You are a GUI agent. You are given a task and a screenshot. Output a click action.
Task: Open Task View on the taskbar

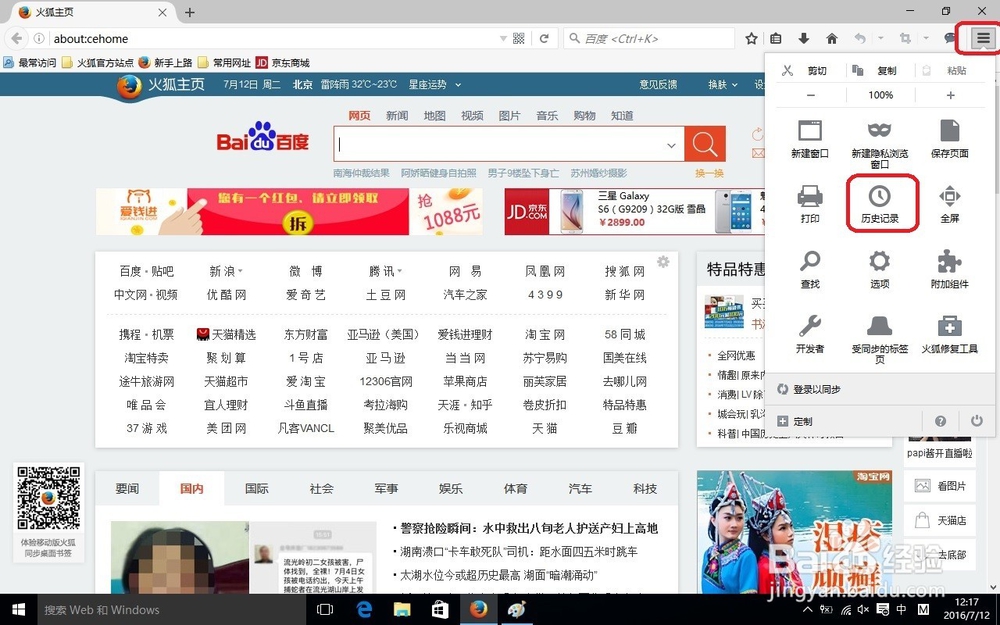pyautogui.click(x=325, y=609)
